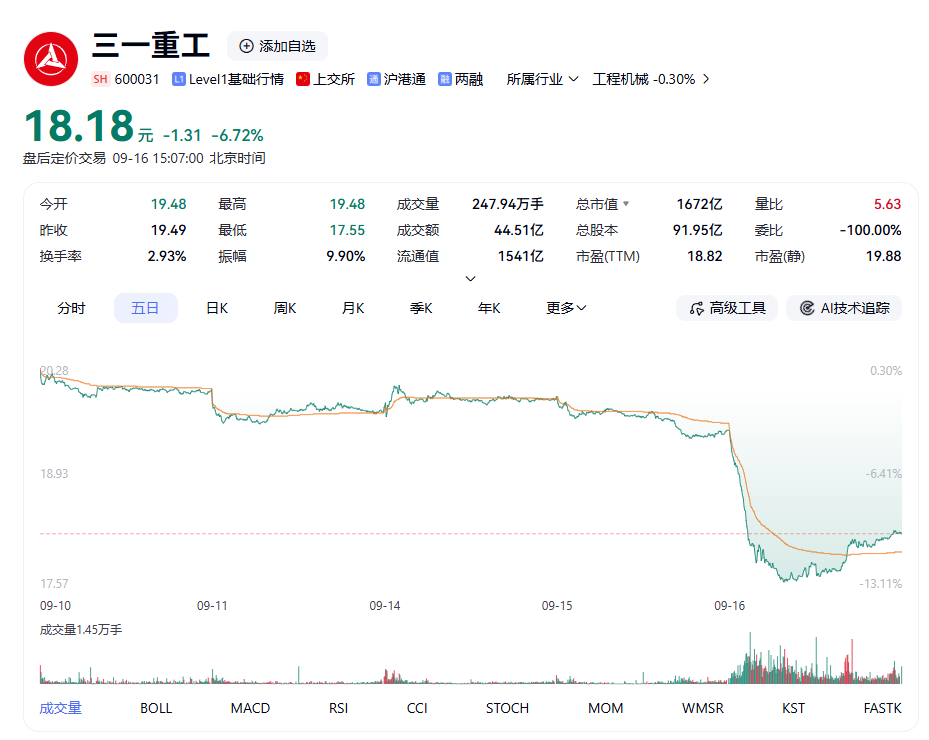Switch to 日K chart tab

pos(217,308)
